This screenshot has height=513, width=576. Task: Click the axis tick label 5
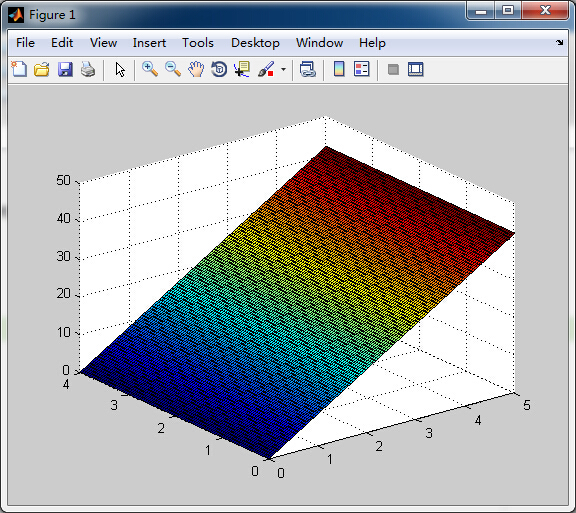[x=527, y=405]
